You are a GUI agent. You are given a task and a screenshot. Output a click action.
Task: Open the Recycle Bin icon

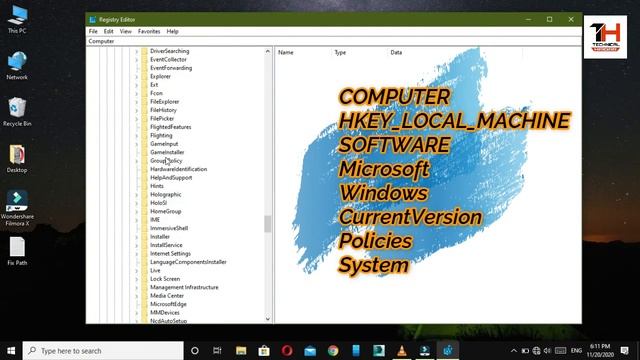tap(17, 112)
